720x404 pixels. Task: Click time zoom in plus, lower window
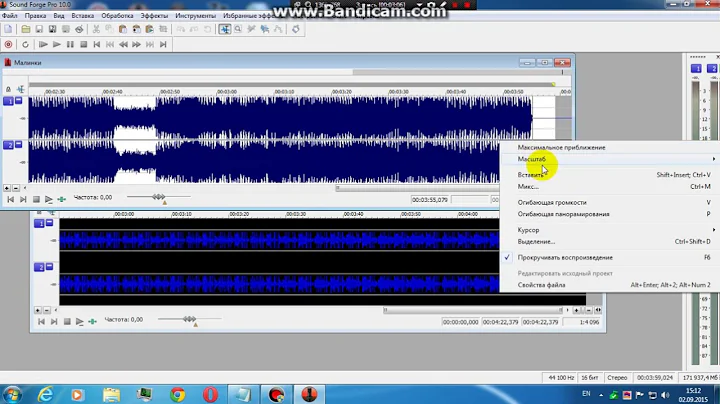pyautogui.click(x=576, y=310)
